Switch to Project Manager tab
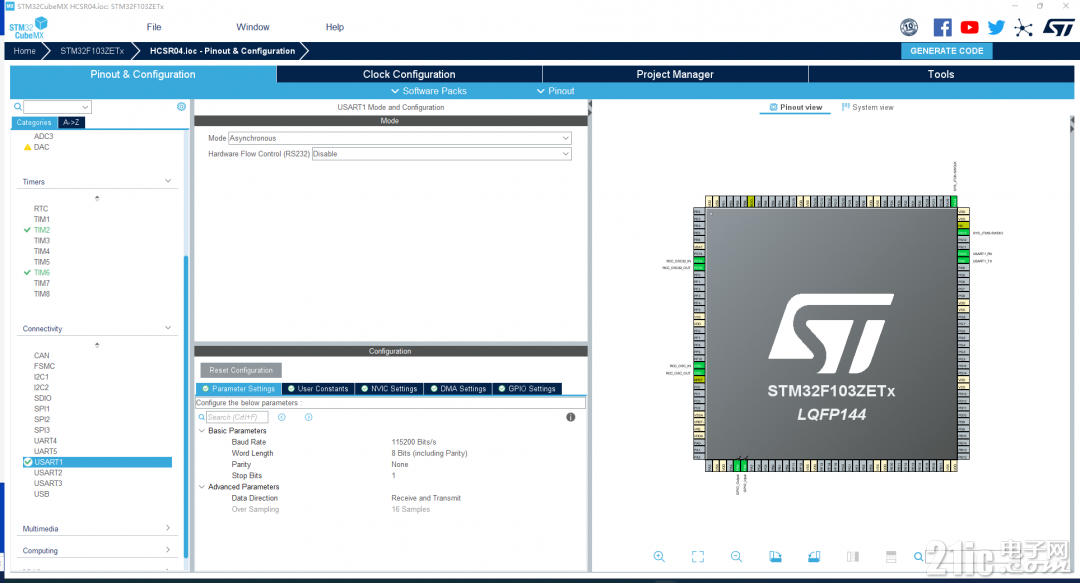 (x=675, y=74)
